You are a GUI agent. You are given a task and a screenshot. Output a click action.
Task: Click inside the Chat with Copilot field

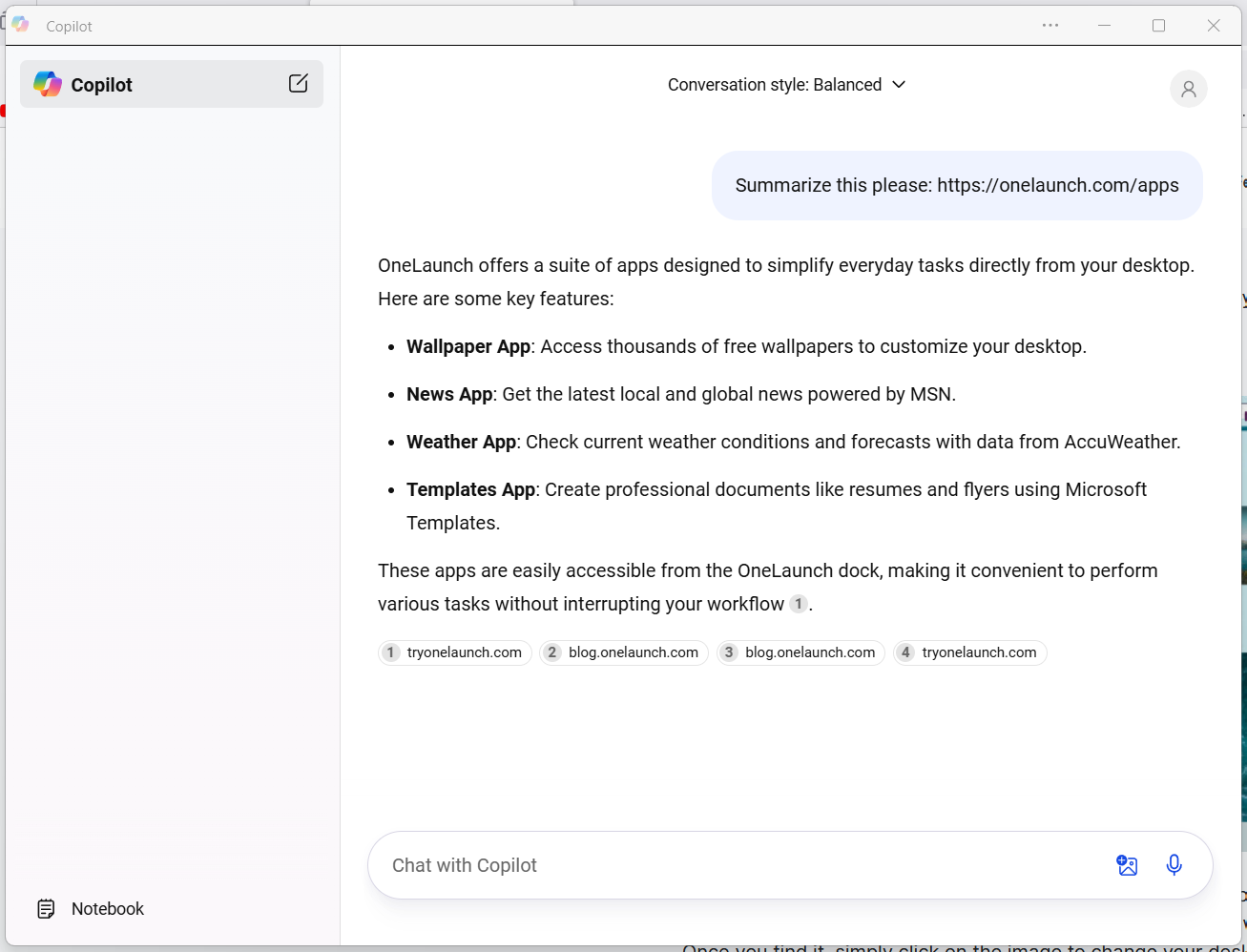[x=668, y=865]
